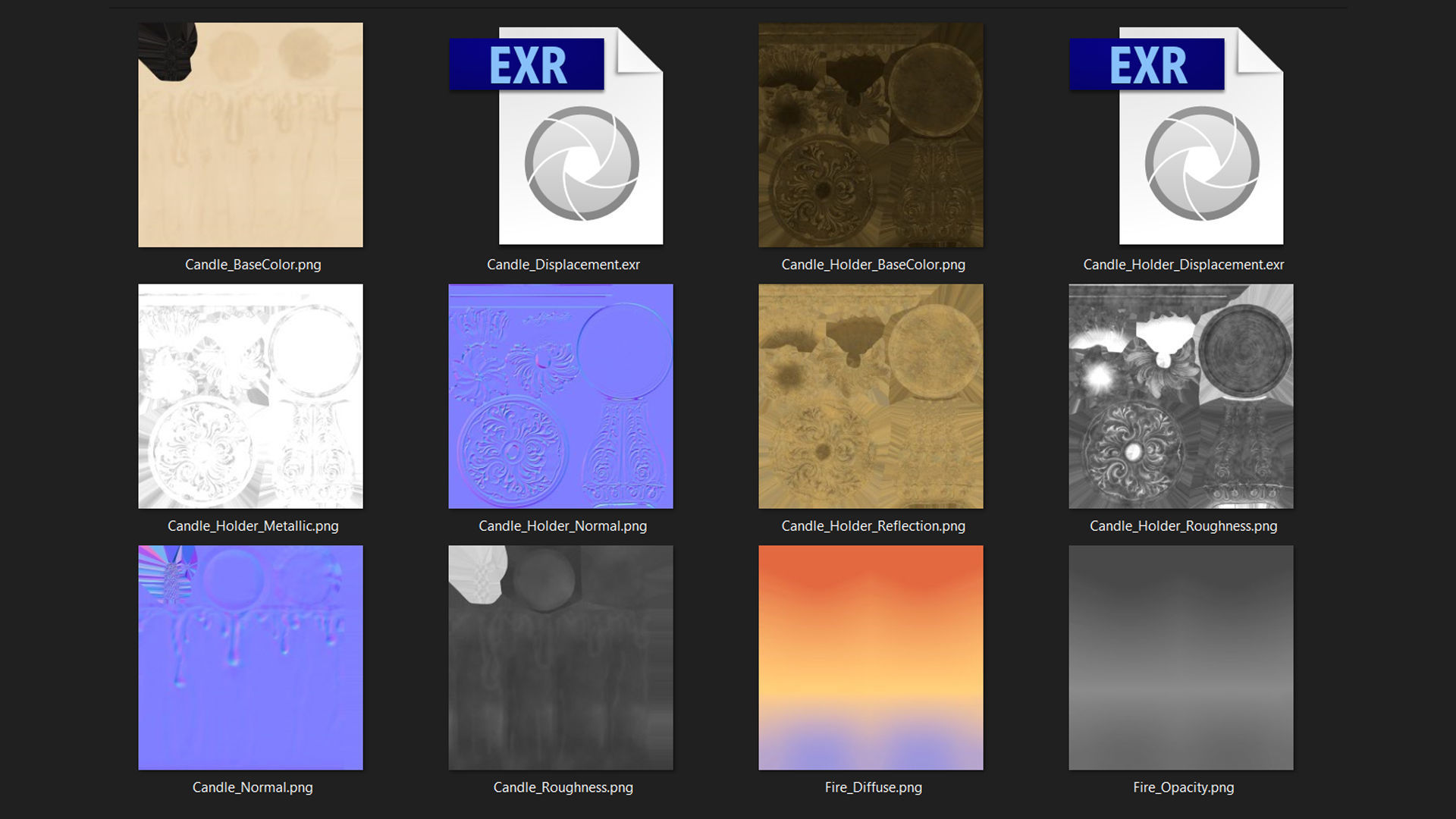Click the Candle_Displacement.exr filename label
The width and height of the screenshot is (1456, 819).
coord(563,265)
